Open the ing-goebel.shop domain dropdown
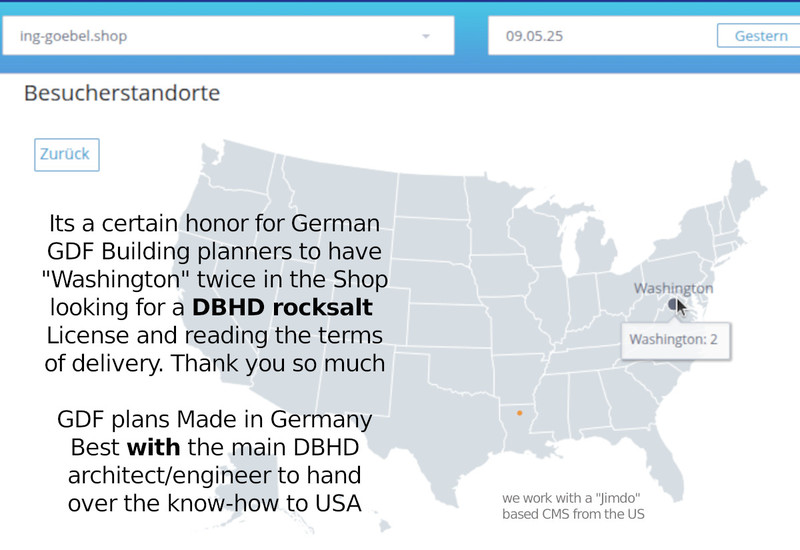 (x=228, y=36)
